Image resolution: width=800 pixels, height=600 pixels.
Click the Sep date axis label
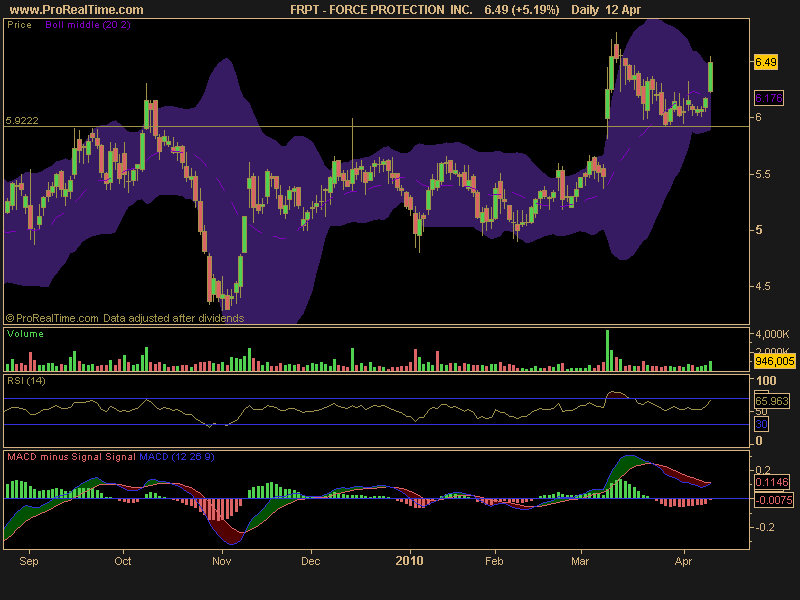(29, 561)
